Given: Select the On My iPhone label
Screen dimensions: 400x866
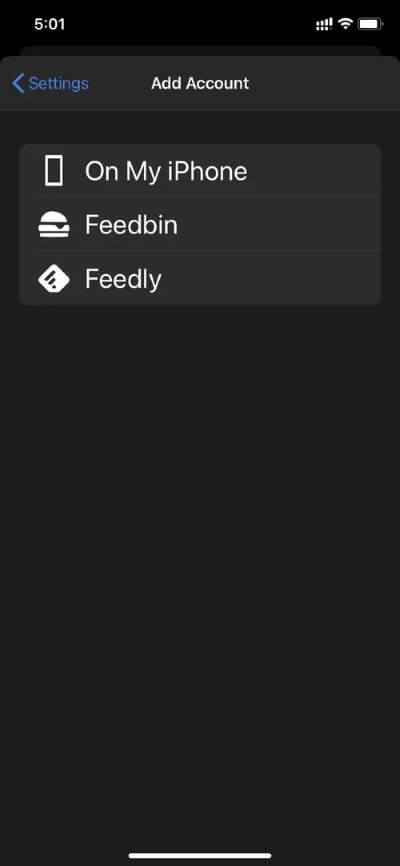Looking at the screenshot, I should (x=166, y=172).
